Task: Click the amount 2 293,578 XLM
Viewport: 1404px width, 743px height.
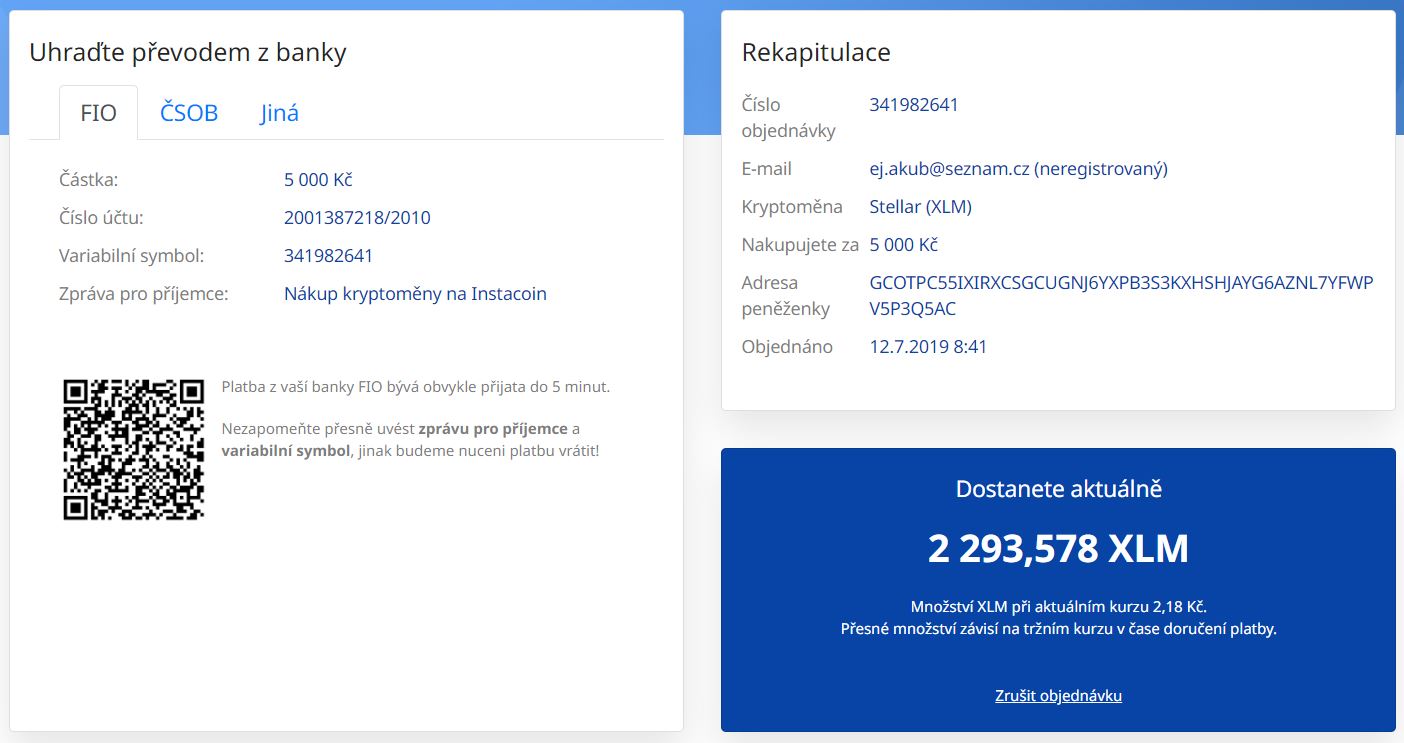Action: (1058, 548)
